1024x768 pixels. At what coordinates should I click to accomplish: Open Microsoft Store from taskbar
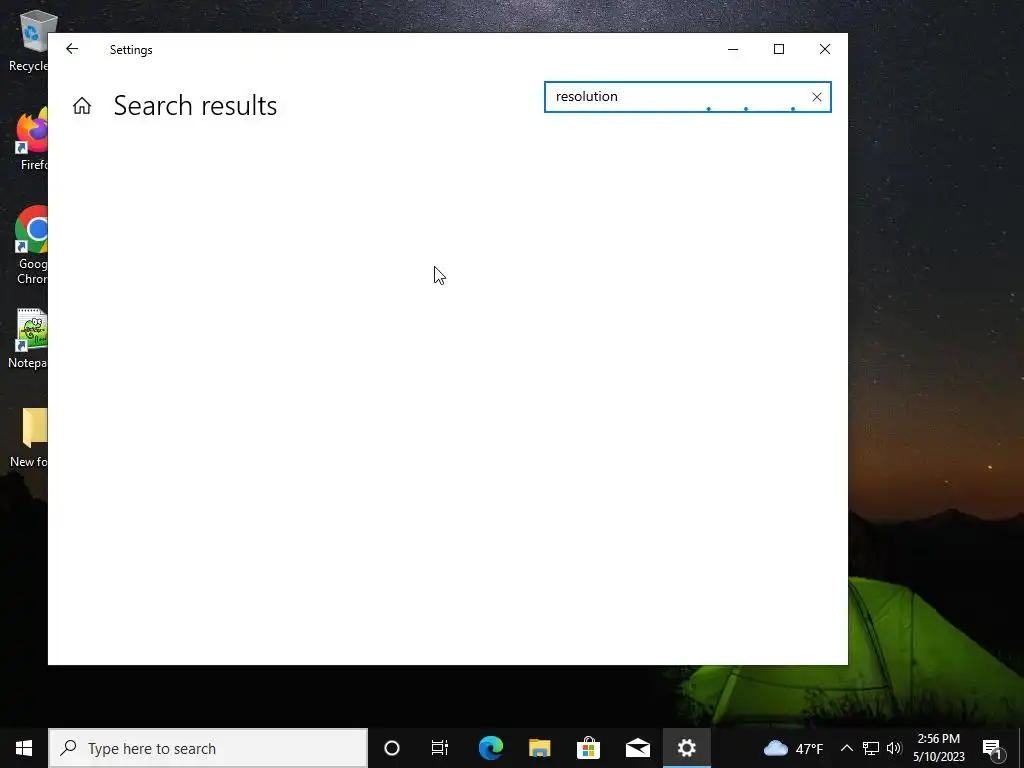tap(588, 748)
